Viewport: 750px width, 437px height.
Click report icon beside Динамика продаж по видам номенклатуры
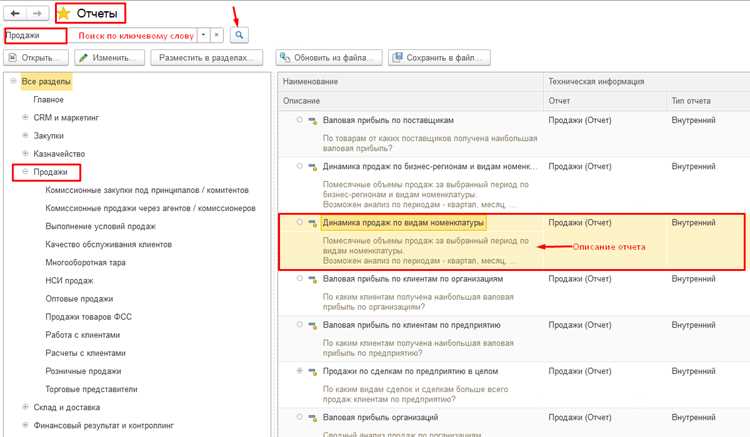coord(313,223)
